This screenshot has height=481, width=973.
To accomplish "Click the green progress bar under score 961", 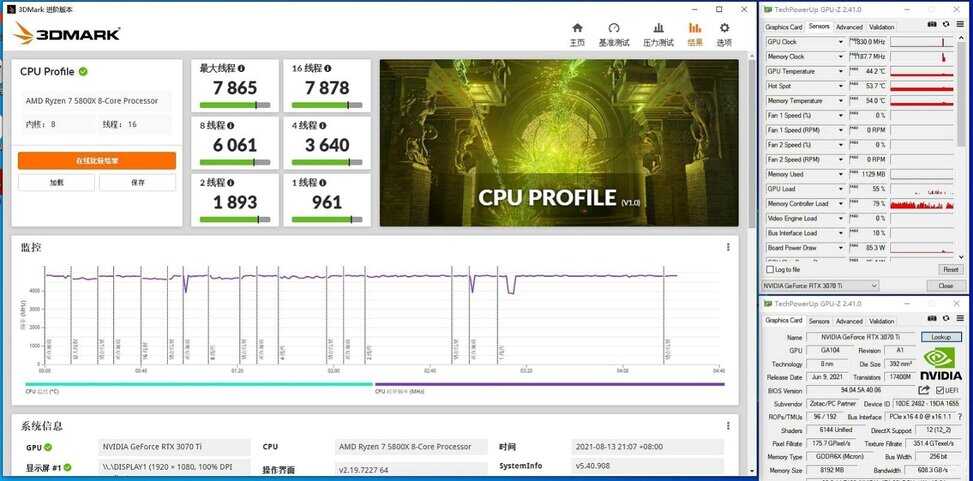I will click(x=327, y=219).
